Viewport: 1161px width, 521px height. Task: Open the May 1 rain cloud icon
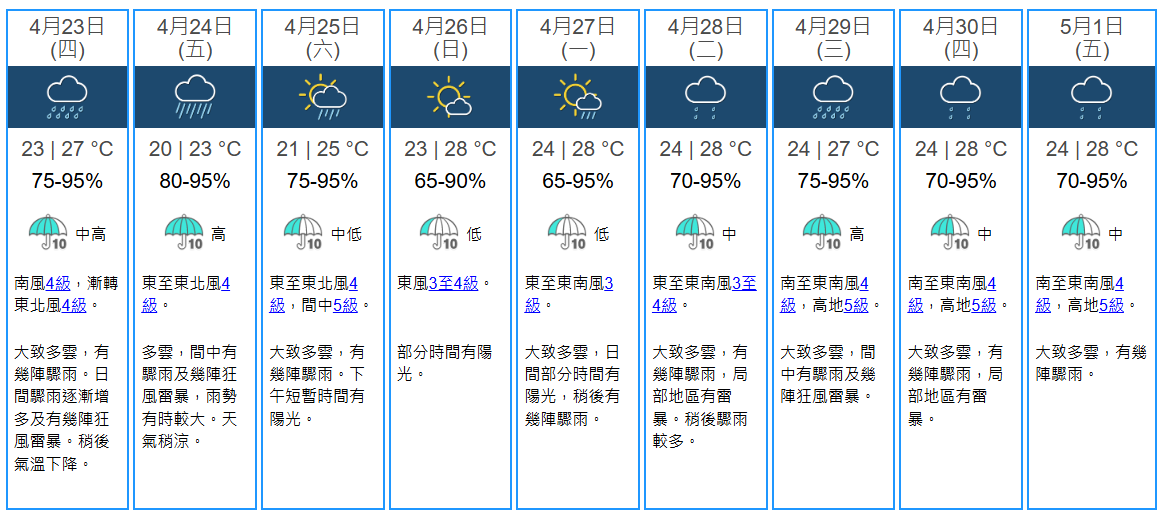click(1091, 97)
